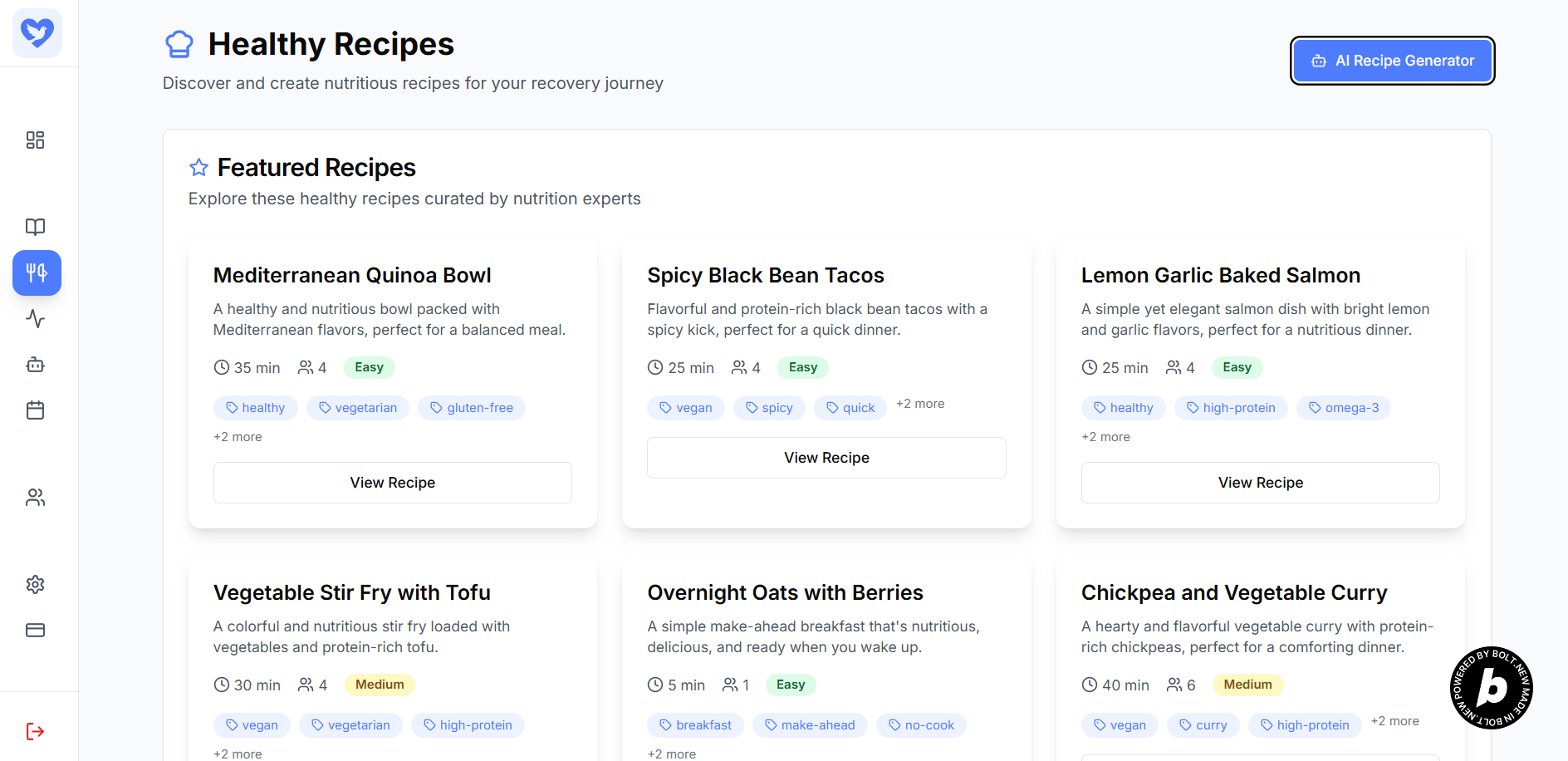Viewport: 1568px width, 761px height.
Task: View the Mediterranean Quinoa Bowl recipe
Action: point(392,483)
